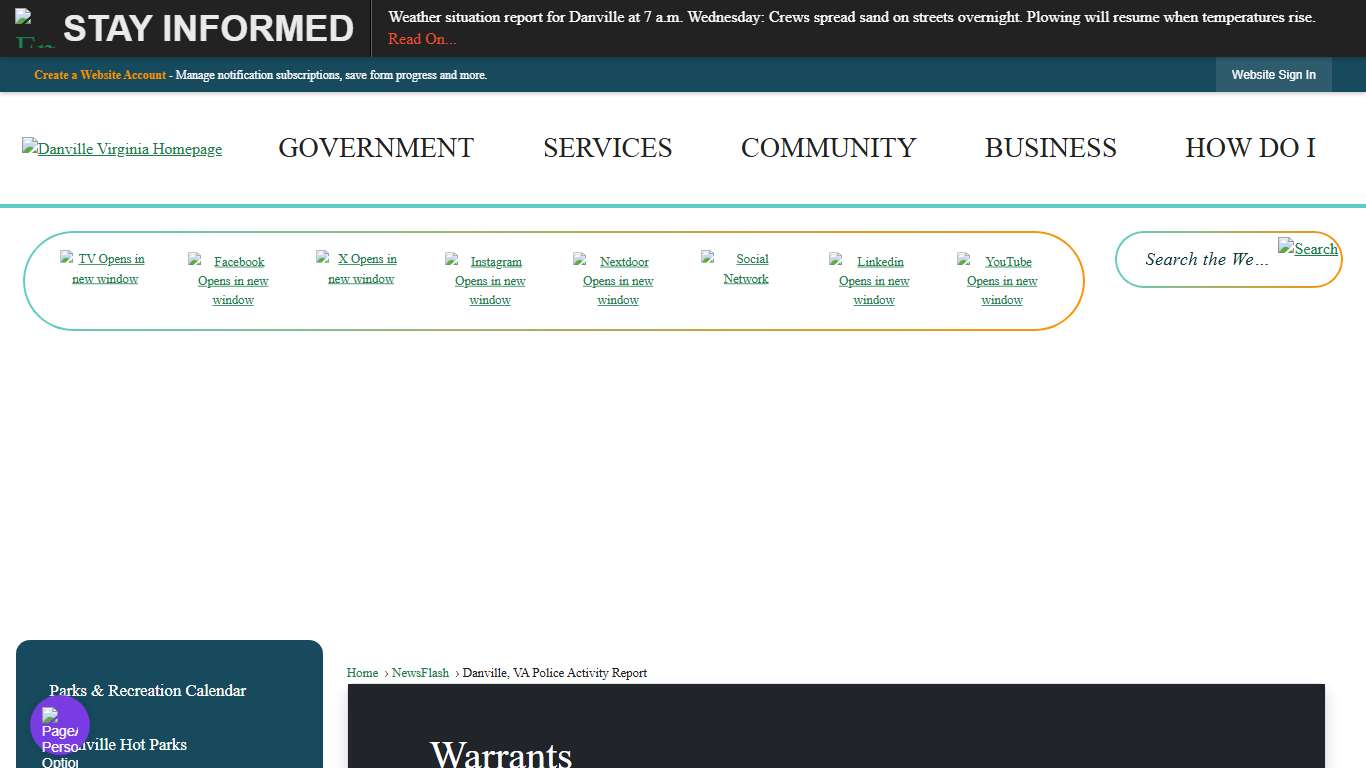Screen dimensions: 1366x768
Task: Expand the SERVICES dropdown menu
Action: [x=607, y=148]
